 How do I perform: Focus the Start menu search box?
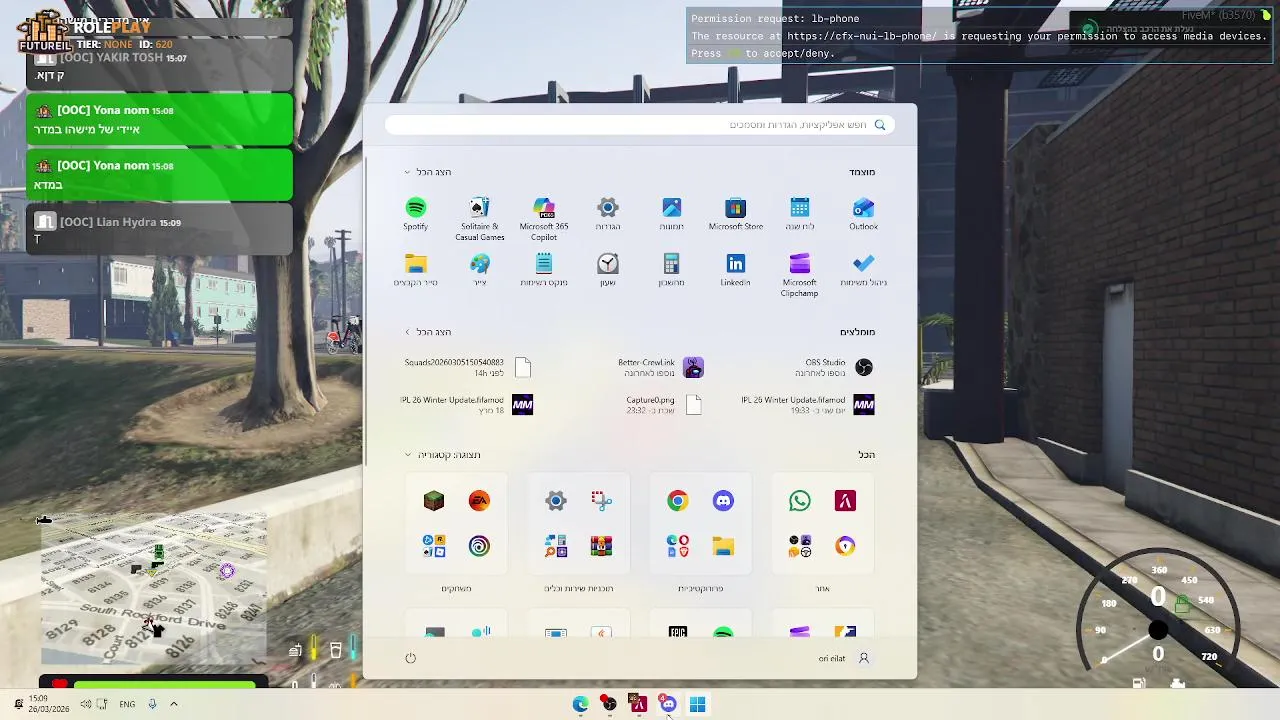coord(639,125)
